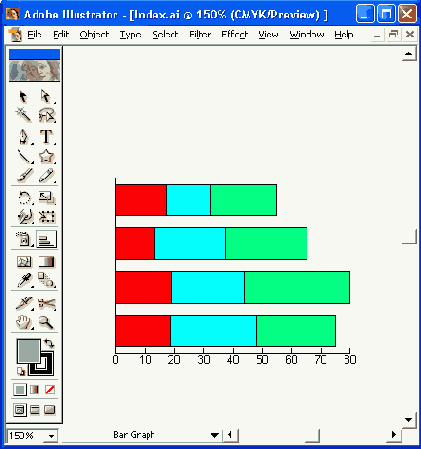421x449 pixels.
Task: Select the Star shape tool
Action: 46,156
